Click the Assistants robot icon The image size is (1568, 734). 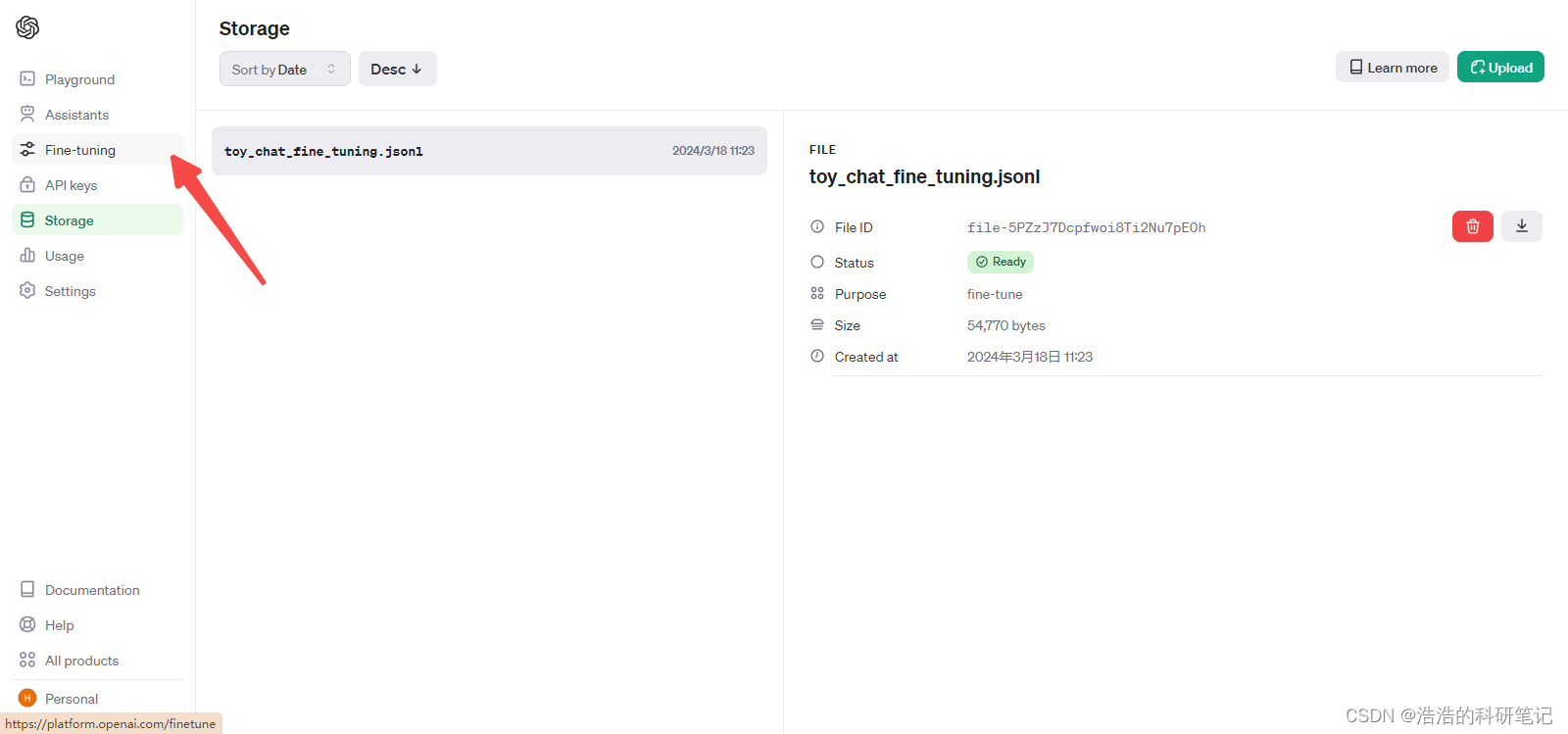coord(27,114)
